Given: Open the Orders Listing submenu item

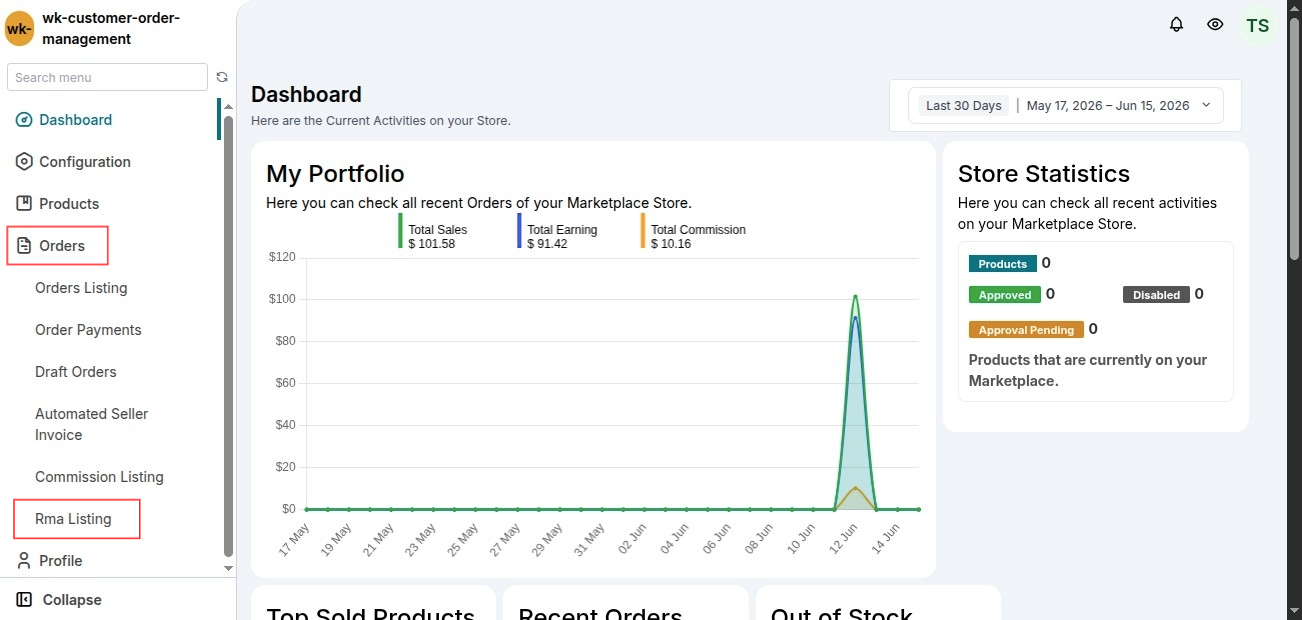Looking at the screenshot, I should 81,288.
